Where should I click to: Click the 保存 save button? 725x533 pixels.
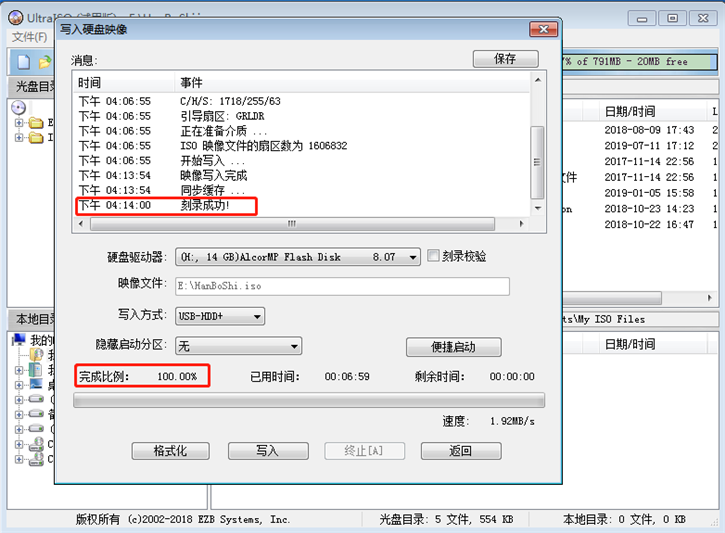tap(505, 59)
